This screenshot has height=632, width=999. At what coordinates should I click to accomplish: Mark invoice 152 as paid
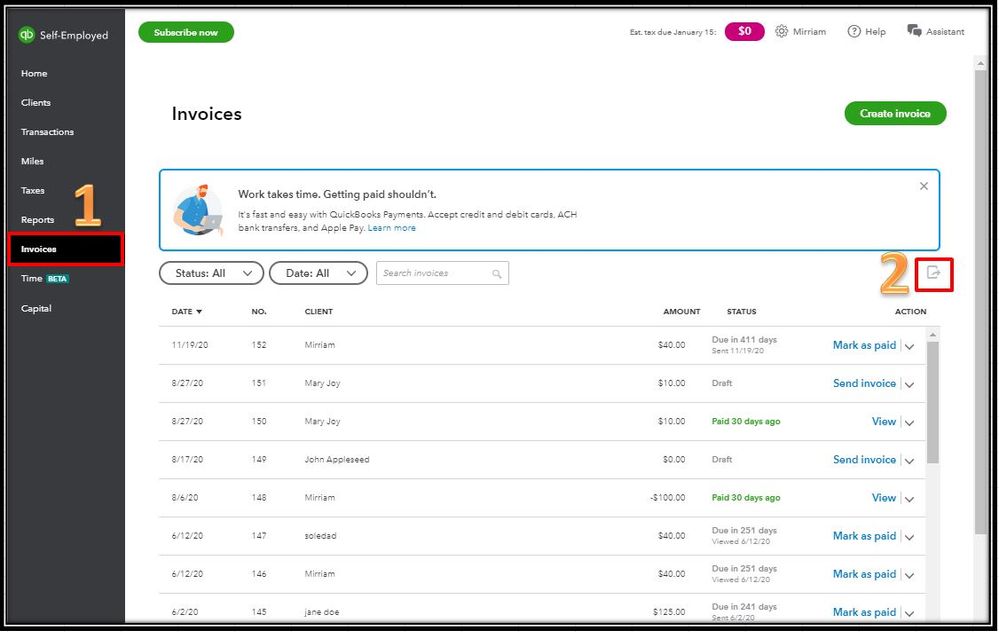click(864, 345)
